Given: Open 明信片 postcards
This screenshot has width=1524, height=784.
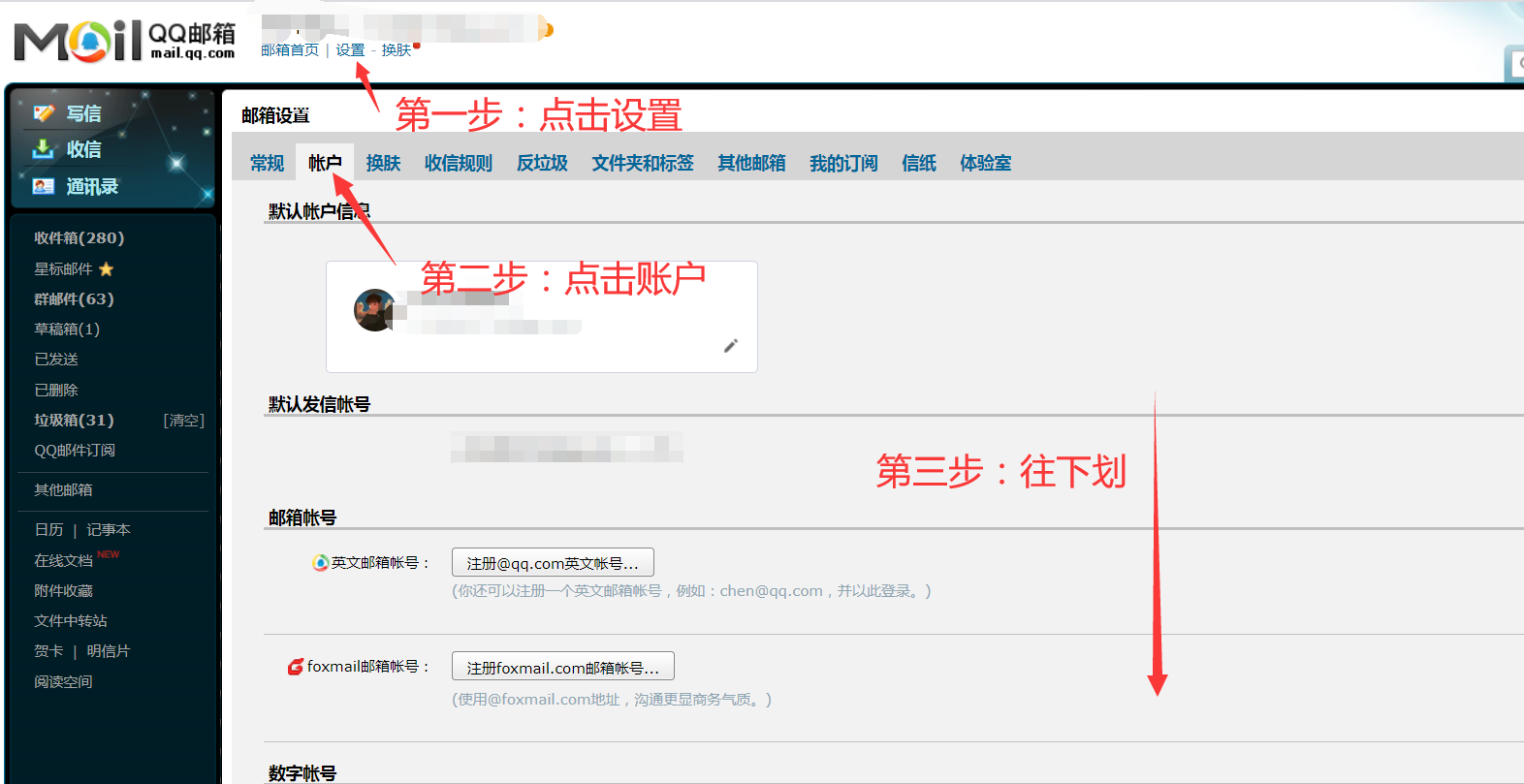Looking at the screenshot, I should point(109,651).
